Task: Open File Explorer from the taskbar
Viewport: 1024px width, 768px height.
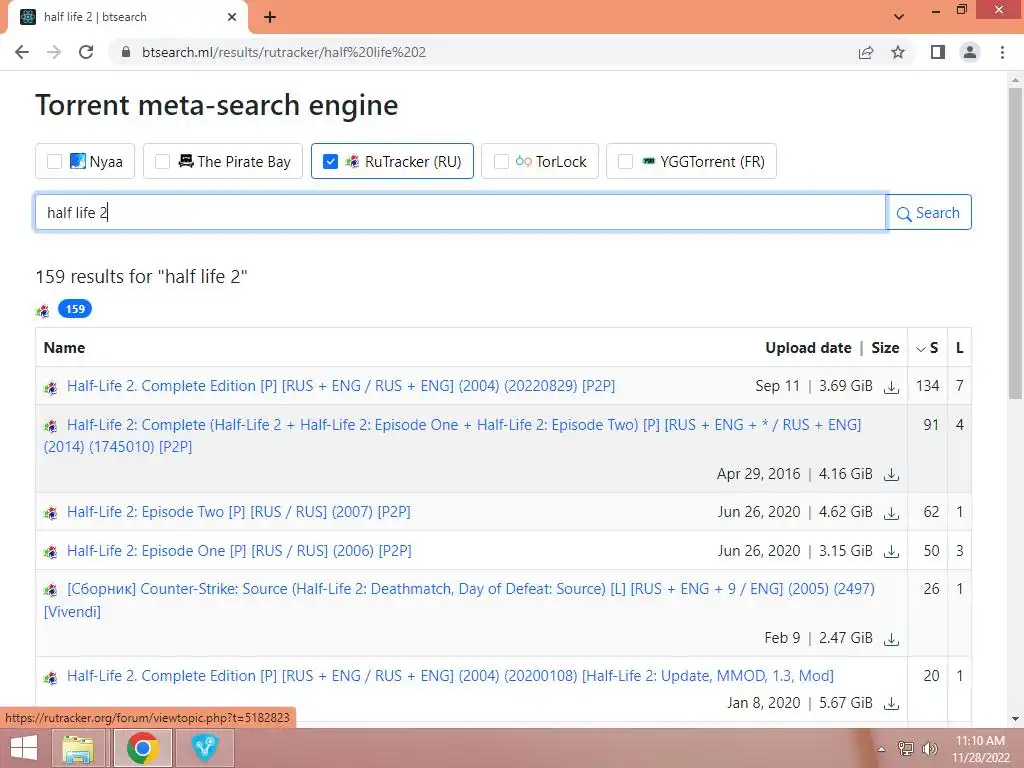Action: tap(78, 748)
